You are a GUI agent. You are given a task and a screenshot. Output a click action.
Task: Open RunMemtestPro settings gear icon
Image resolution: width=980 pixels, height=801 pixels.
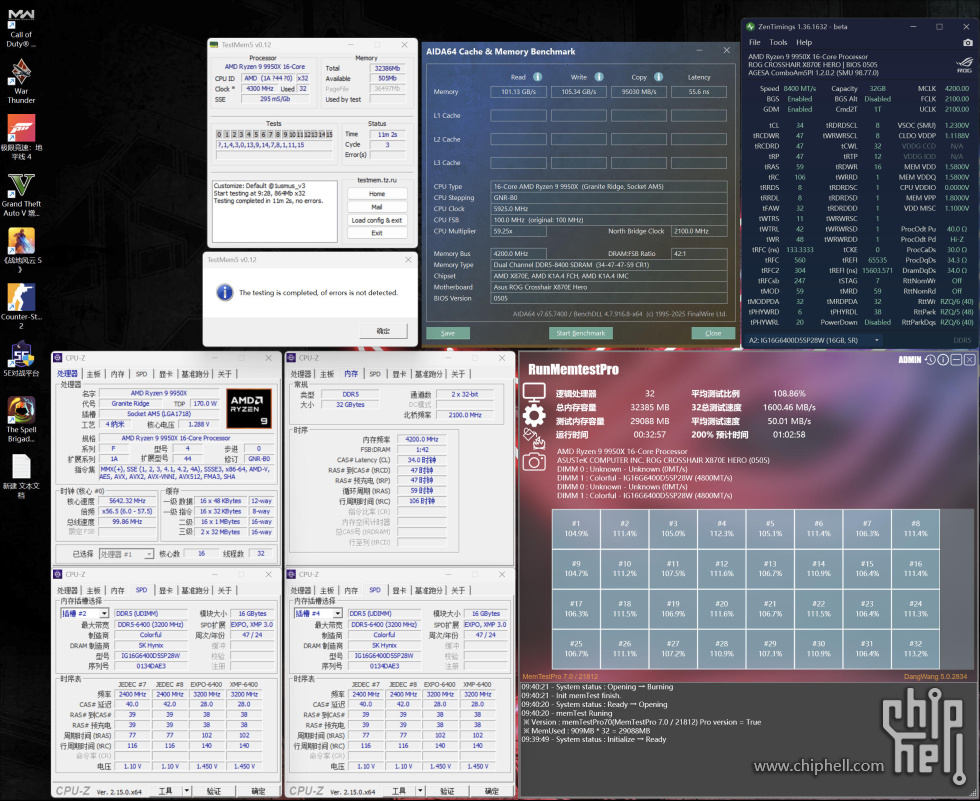(534, 415)
